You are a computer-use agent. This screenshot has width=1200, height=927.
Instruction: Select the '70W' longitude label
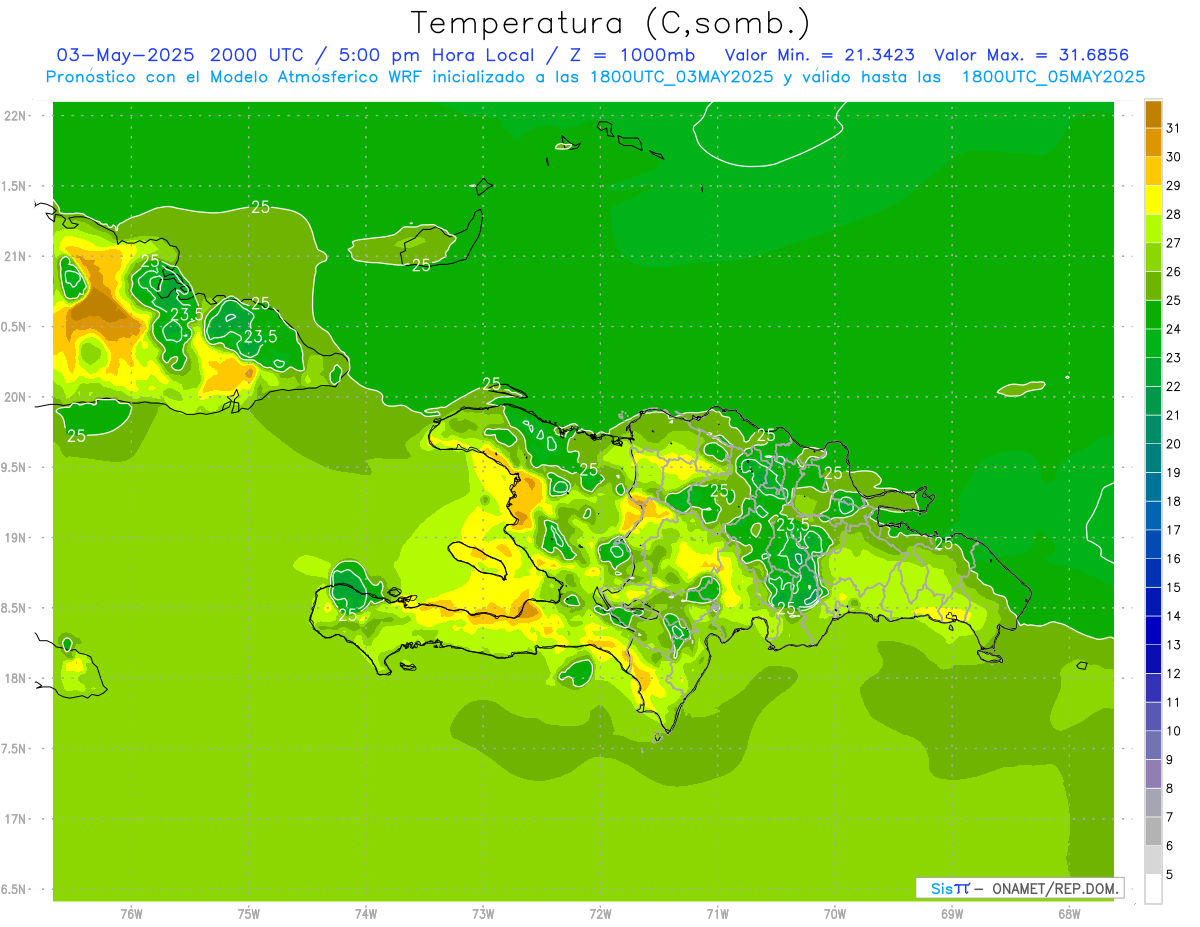(x=835, y=914)
